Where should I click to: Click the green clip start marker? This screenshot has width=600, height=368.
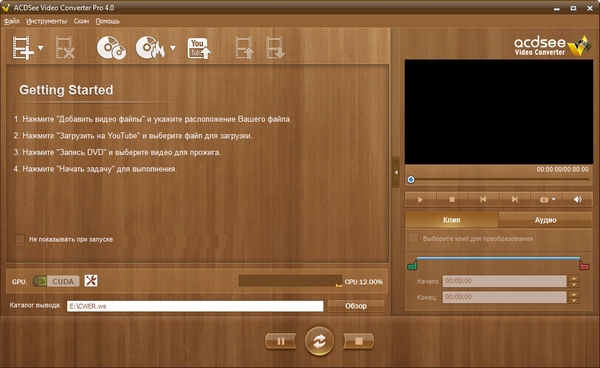[412, 265]
